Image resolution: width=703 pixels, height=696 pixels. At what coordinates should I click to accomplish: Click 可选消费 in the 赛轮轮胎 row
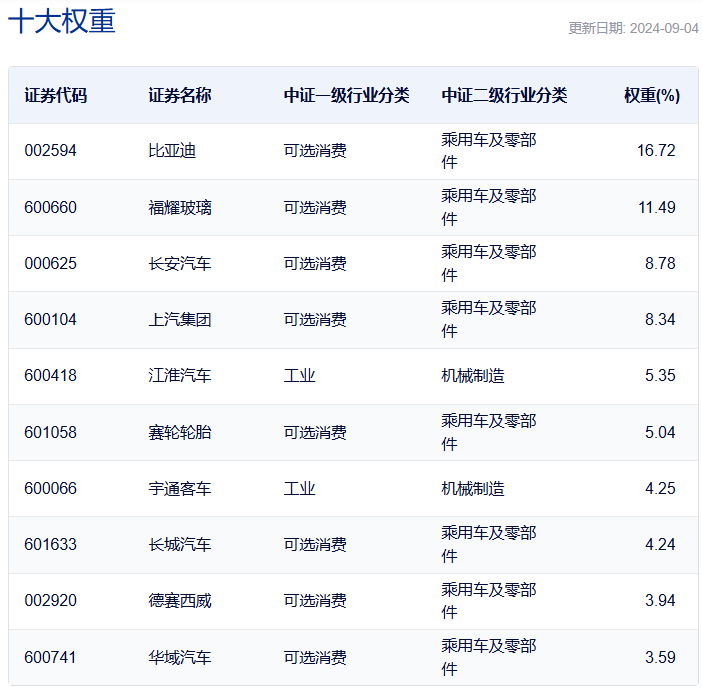(315, 433)
